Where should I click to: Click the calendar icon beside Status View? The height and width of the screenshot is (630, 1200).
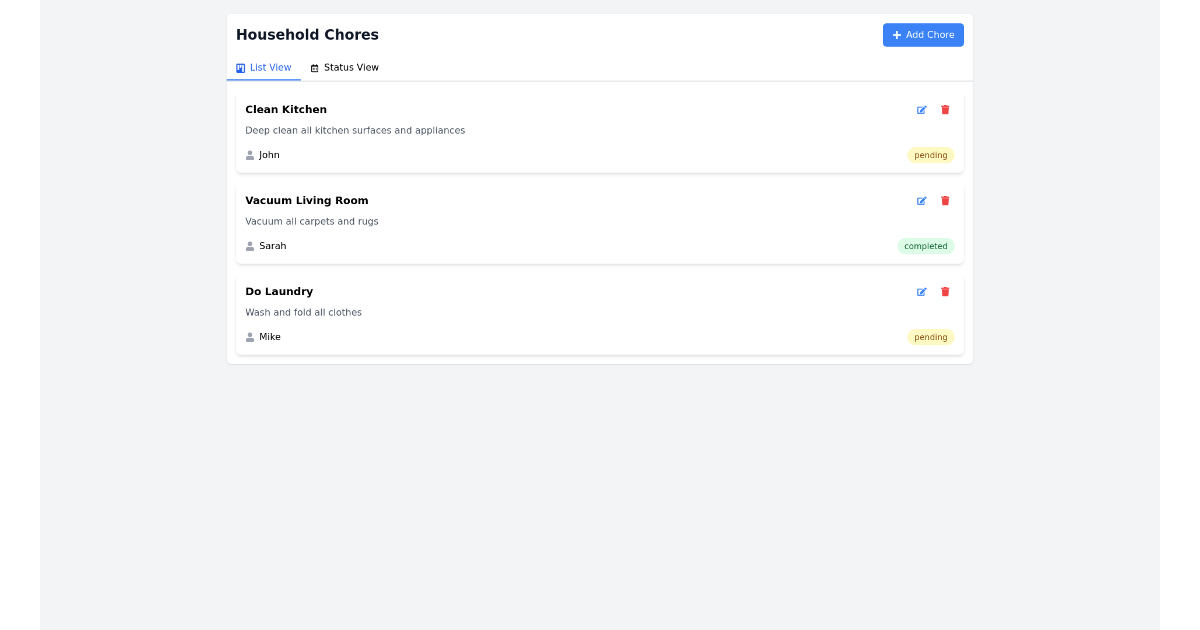pos(313,67)
